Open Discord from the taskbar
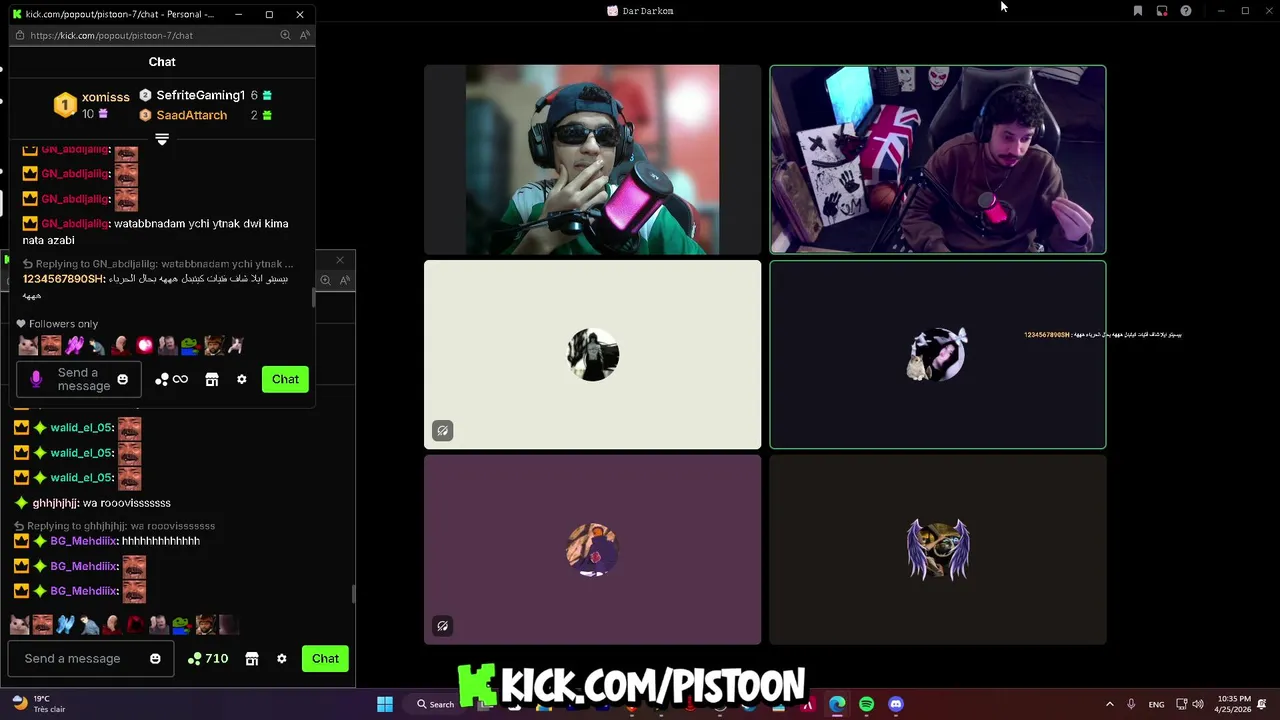1280x720 pixels. (x=896, y=704)
